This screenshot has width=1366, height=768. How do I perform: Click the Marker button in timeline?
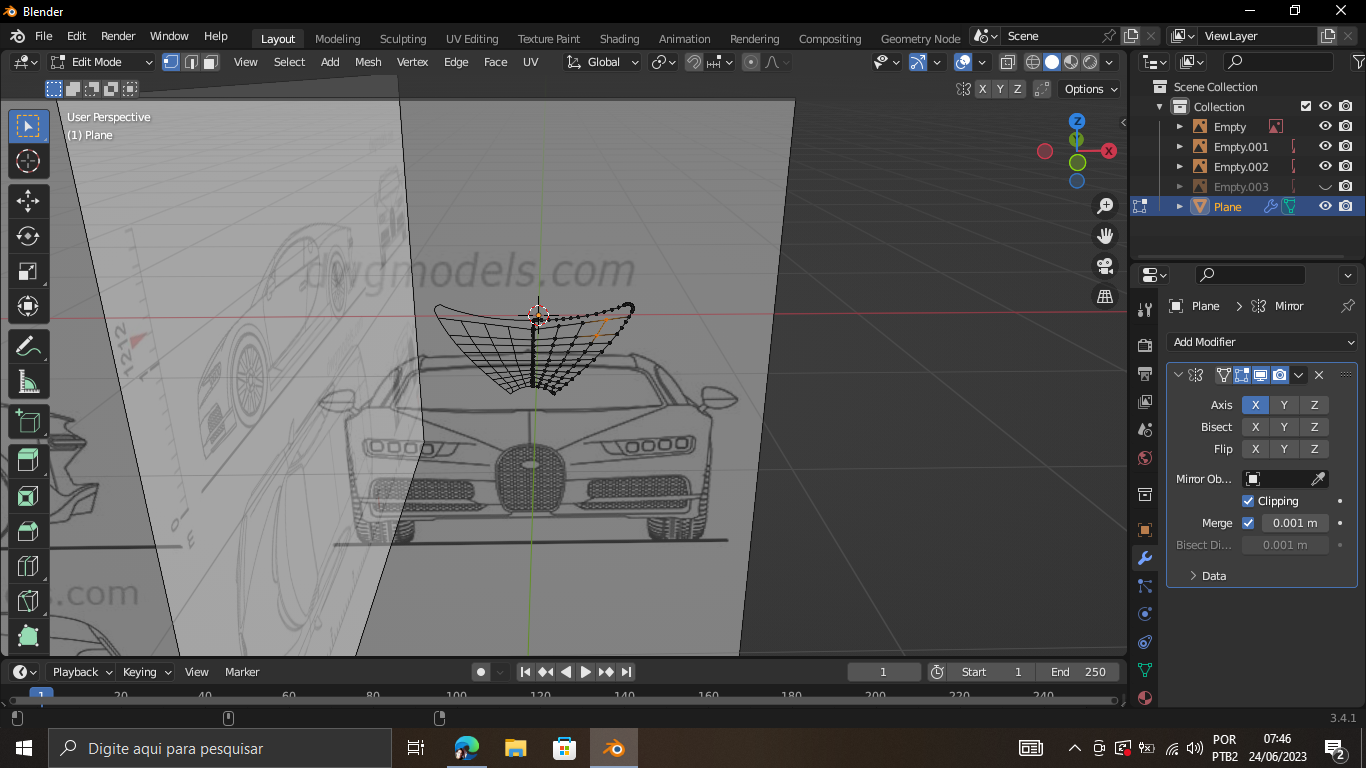click(x=242, y=672)
